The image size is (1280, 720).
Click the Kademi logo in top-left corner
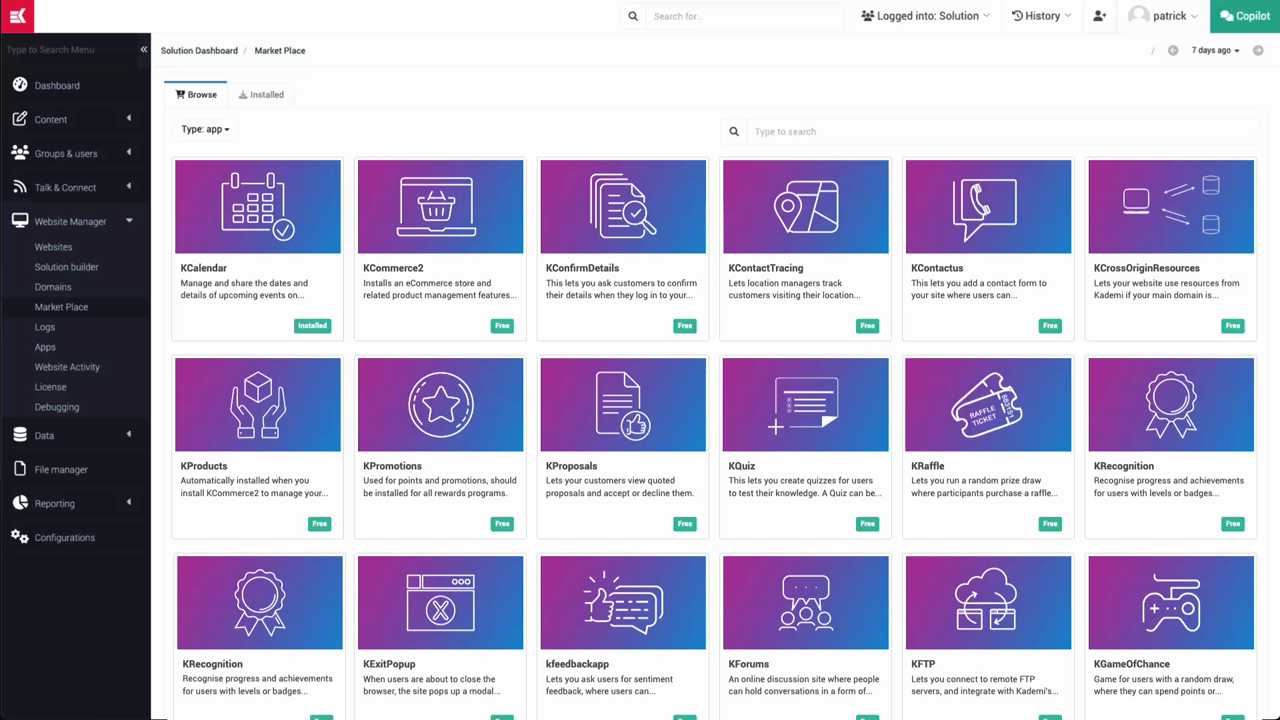(17, 16)
